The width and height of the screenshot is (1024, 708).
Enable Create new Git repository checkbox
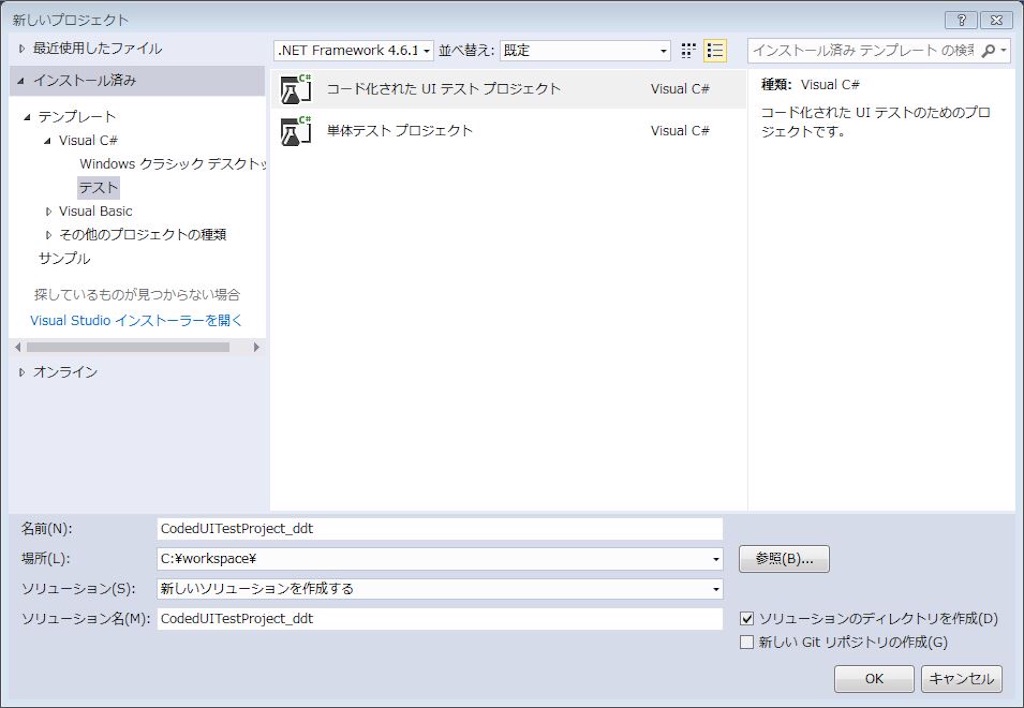point(747,642)
